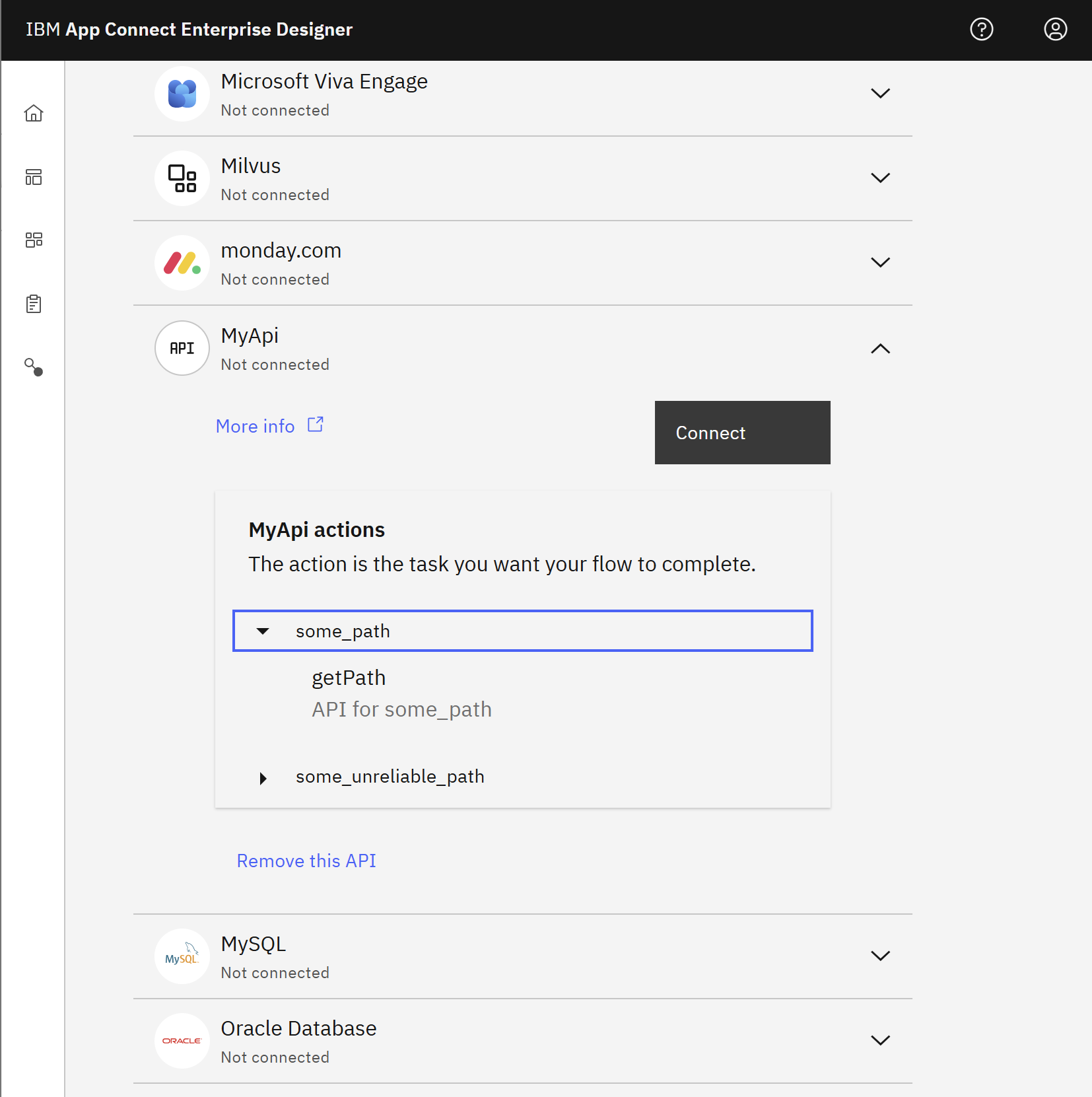Click Not connected status under MySQL
The width and height of the screenshot is (1092, 1097).
[275, 973]
